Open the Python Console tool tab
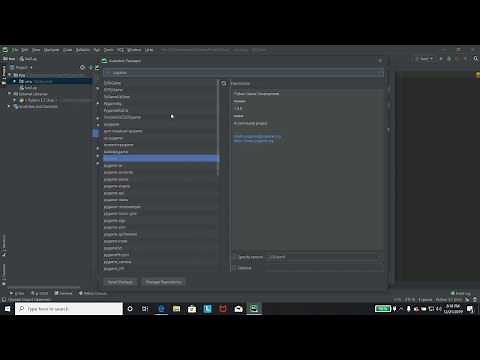The height and width of the screenshot is (360, 480). (x=93, y=293)
